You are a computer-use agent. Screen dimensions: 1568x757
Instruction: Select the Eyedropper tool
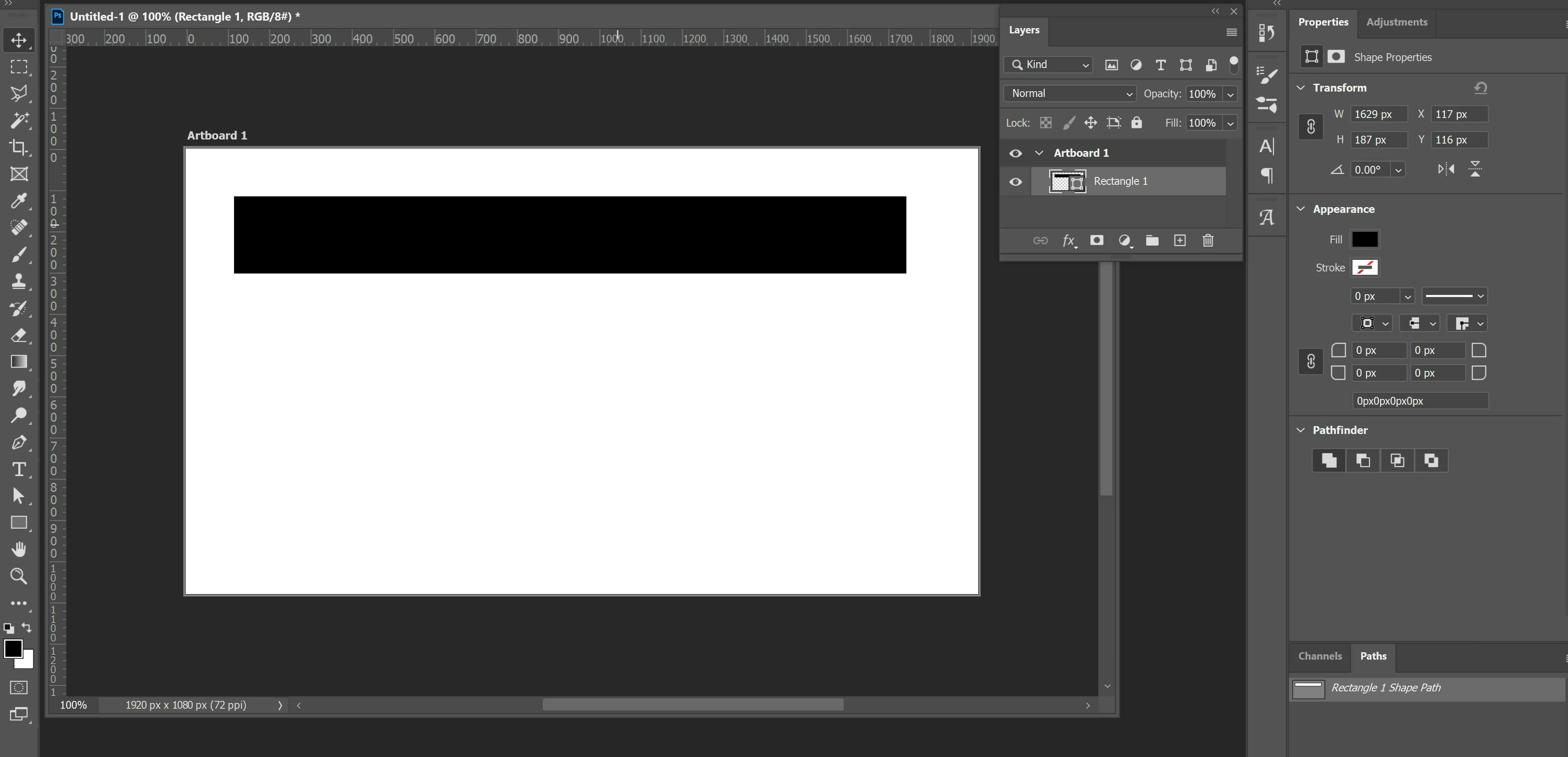[x=19, y=201]
